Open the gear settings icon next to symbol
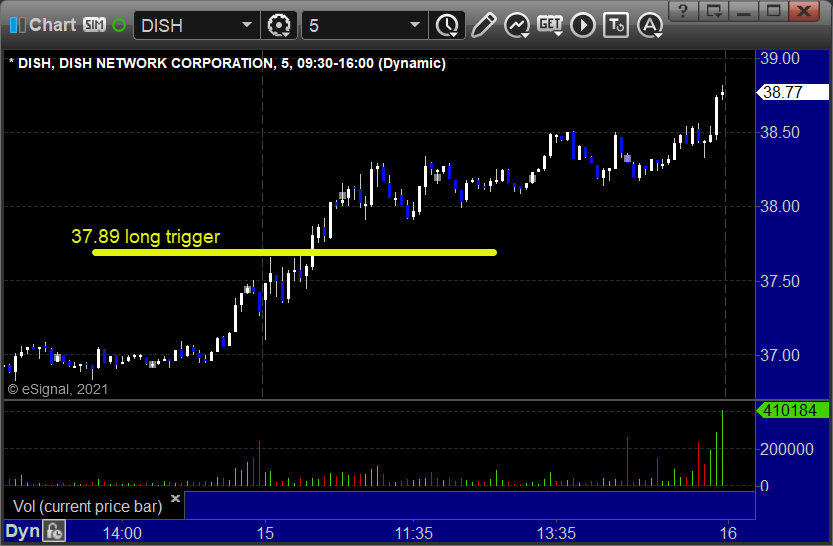Viewport: 833px width, 546px height. coord(279,25)
